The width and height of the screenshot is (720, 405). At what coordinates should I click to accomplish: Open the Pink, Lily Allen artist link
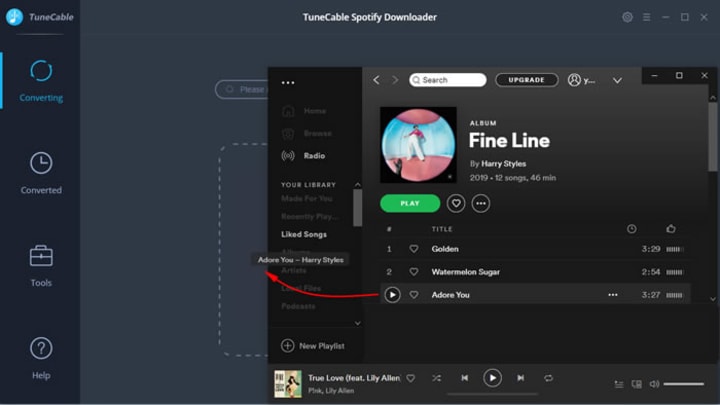tap(331, 391)
